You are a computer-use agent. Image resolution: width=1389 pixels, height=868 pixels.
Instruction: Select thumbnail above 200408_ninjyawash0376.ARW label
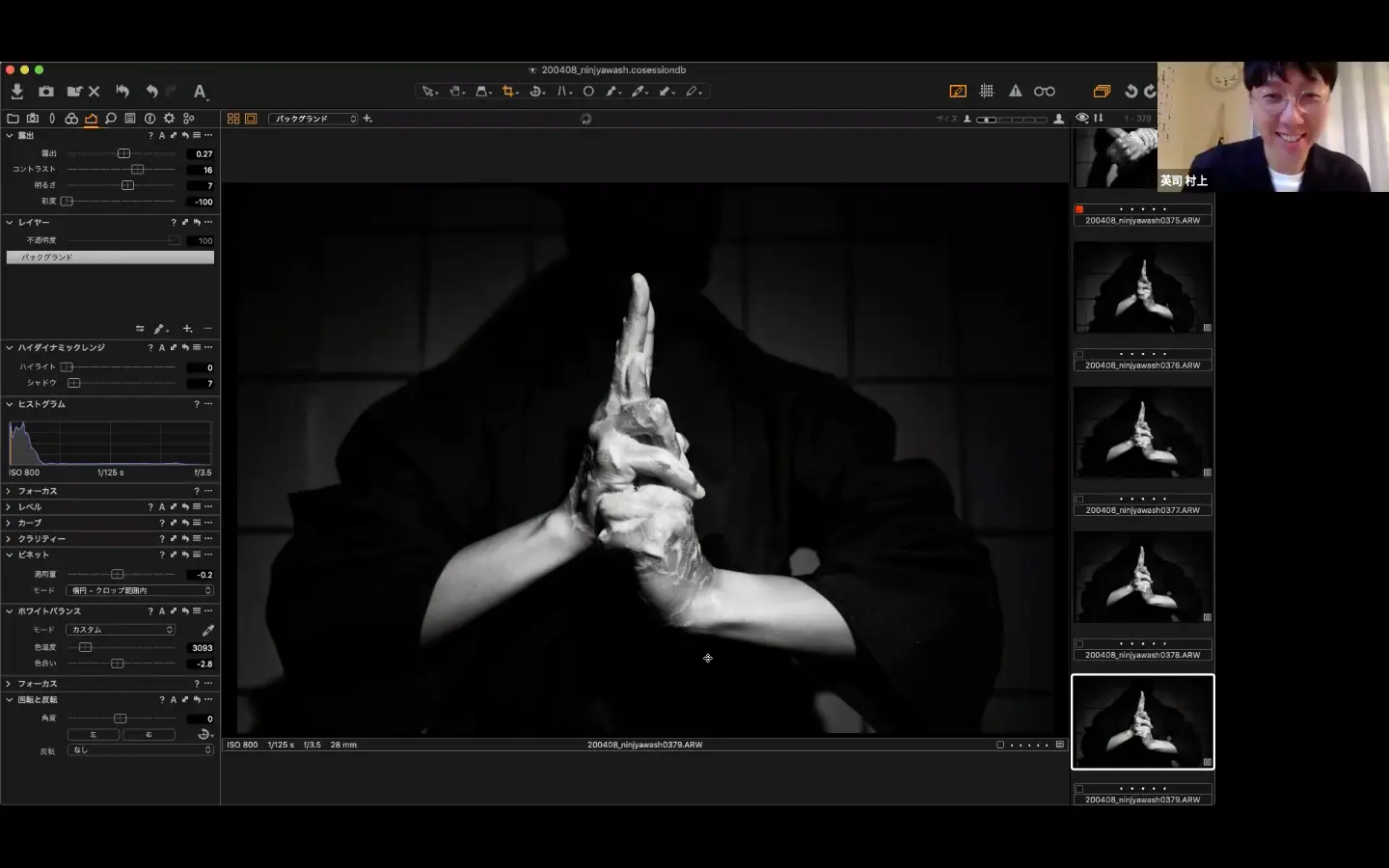(x=1143, y=287)
